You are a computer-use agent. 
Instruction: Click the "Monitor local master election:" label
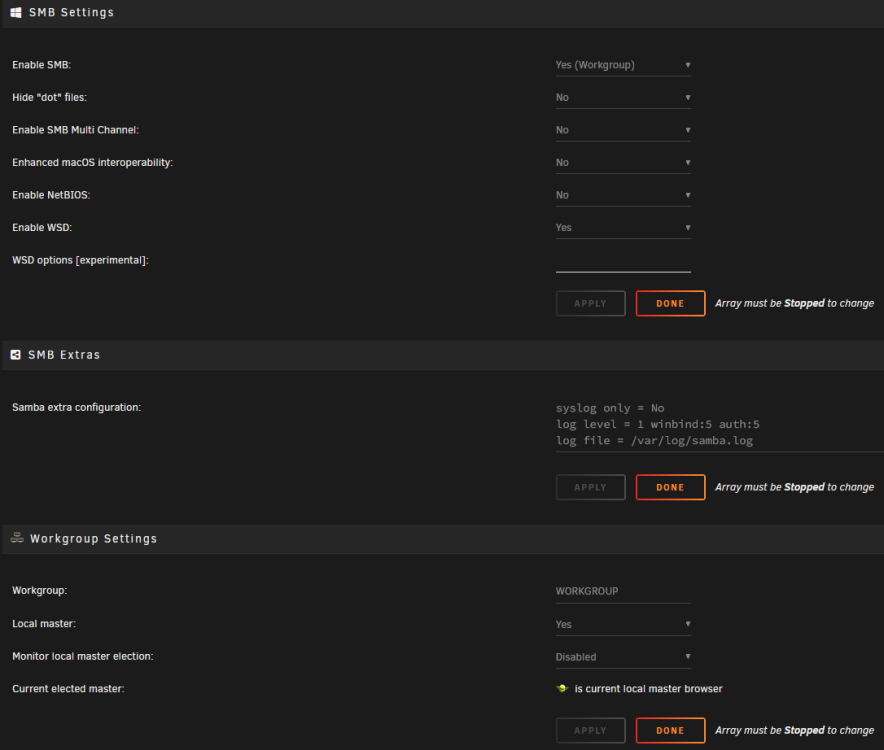click(x=83, y=656)
